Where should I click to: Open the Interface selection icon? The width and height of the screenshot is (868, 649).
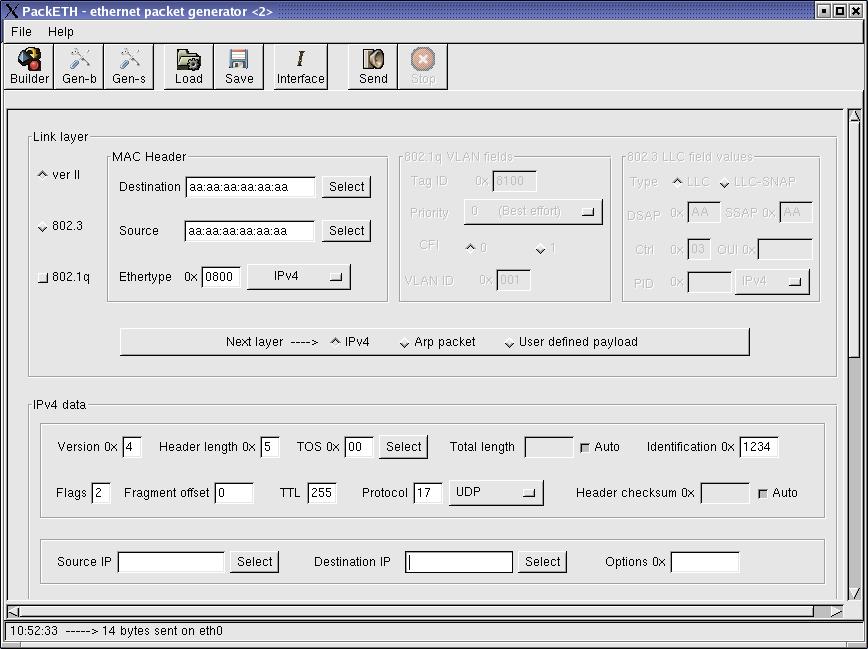(x=300, y=60)
